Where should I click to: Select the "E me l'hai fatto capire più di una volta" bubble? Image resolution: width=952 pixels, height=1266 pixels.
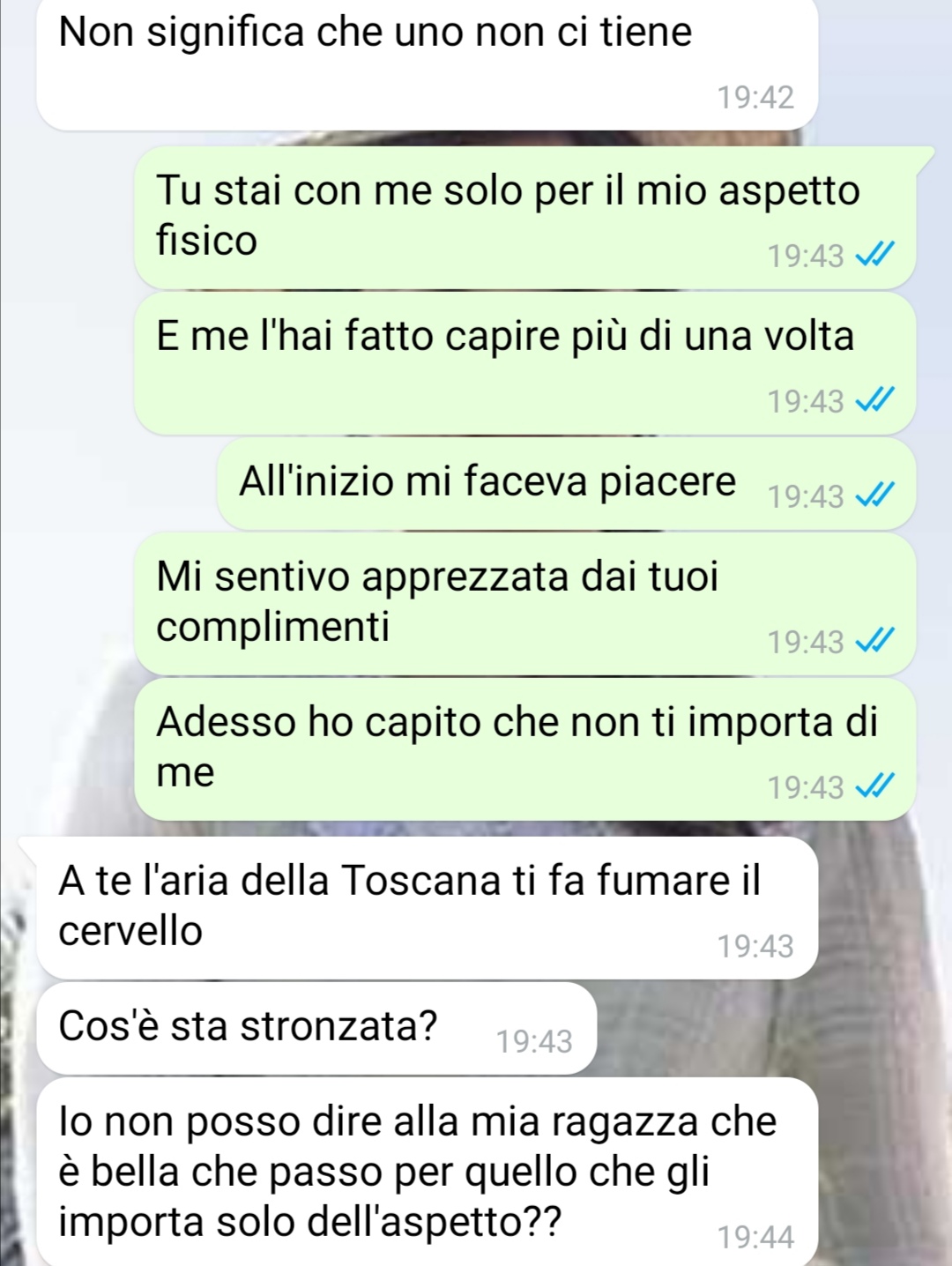(525, 363)
